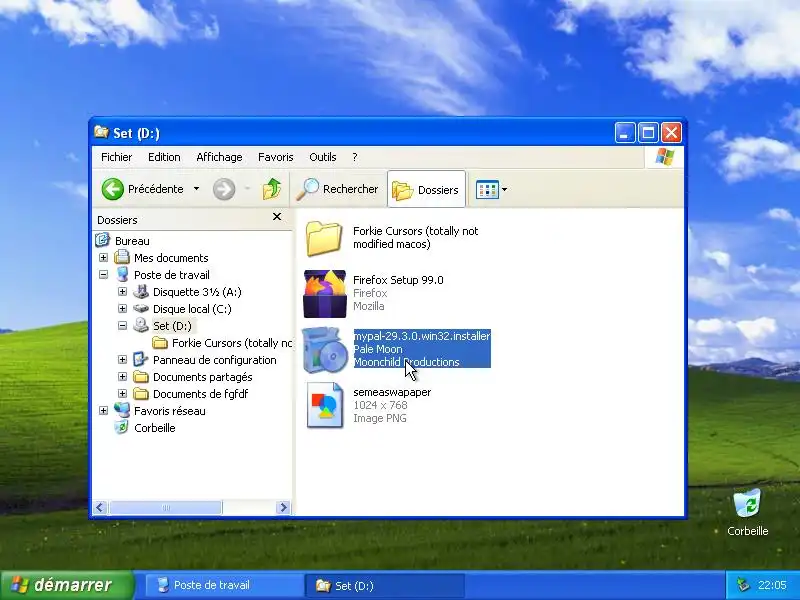The height and width of the screenshot is (600, 800).
Task: Click the Windows flag logo in menu bar
Action: [664, 157]
